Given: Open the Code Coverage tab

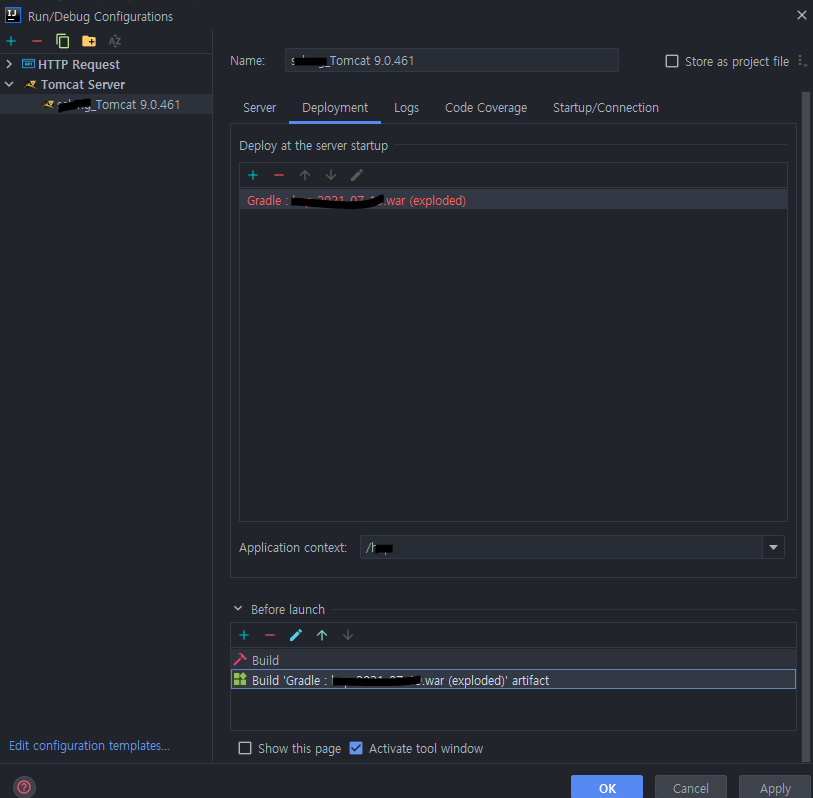Looking at the screenshot, I should (485, 107).
